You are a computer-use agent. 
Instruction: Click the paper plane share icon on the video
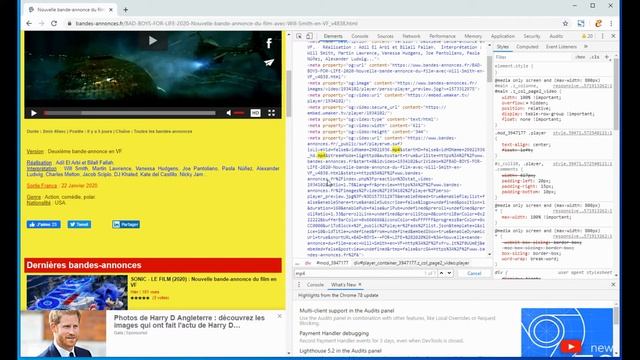[269, 62]
